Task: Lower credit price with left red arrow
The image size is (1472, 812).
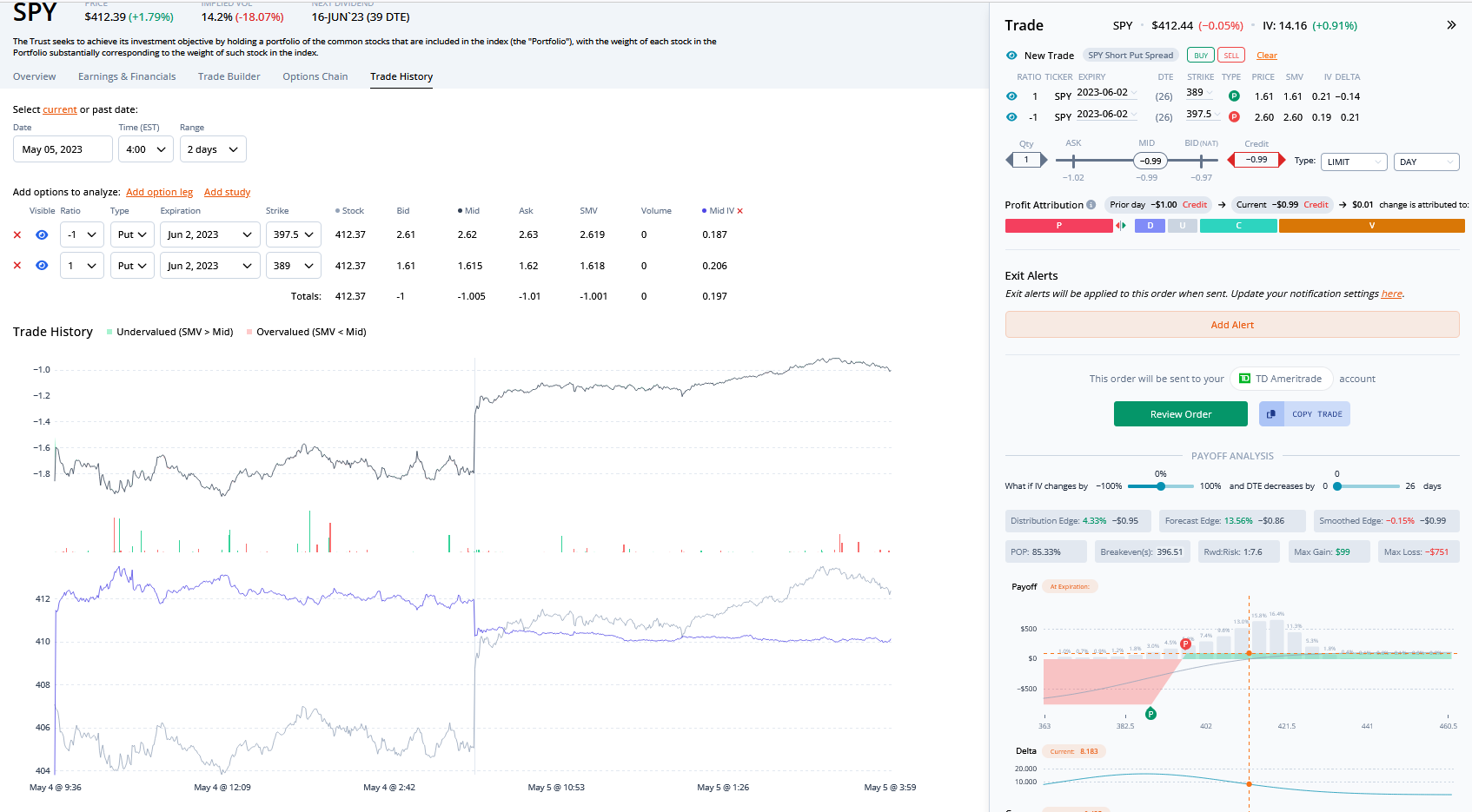Action: pos(1231,160)
